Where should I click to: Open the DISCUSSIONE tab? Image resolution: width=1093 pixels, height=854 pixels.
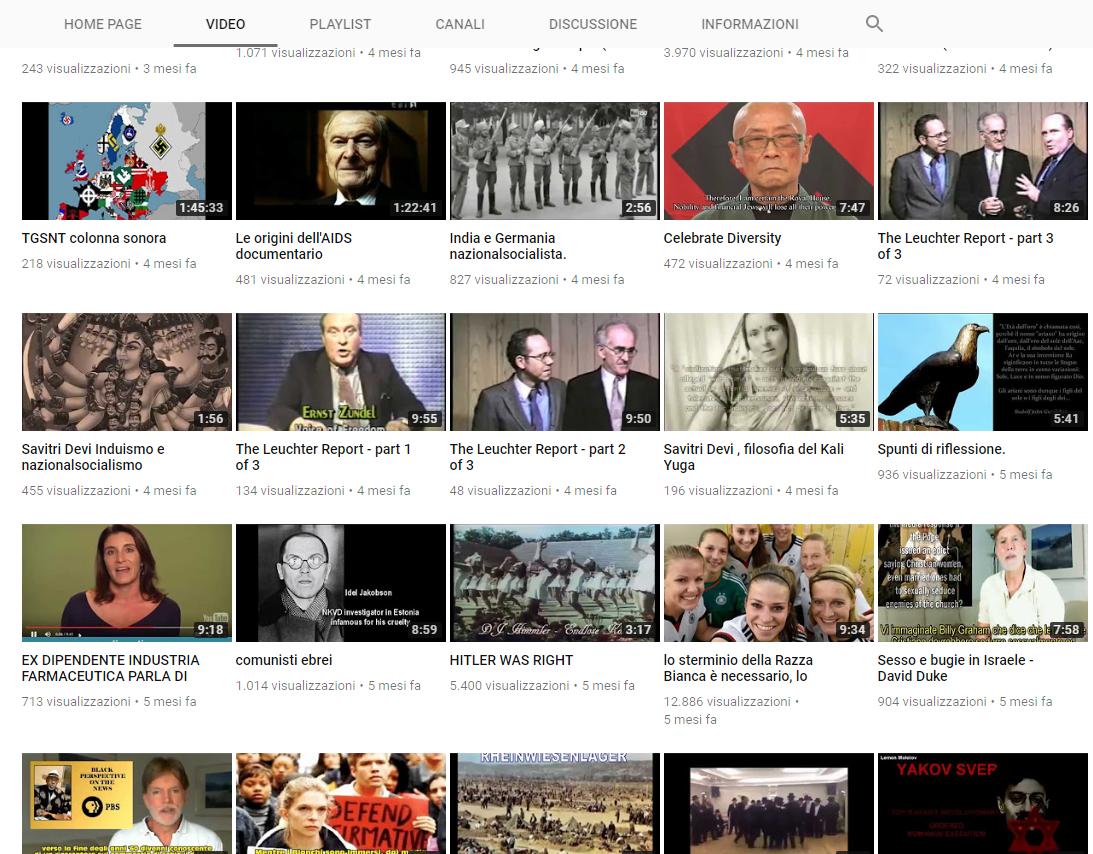593,24
